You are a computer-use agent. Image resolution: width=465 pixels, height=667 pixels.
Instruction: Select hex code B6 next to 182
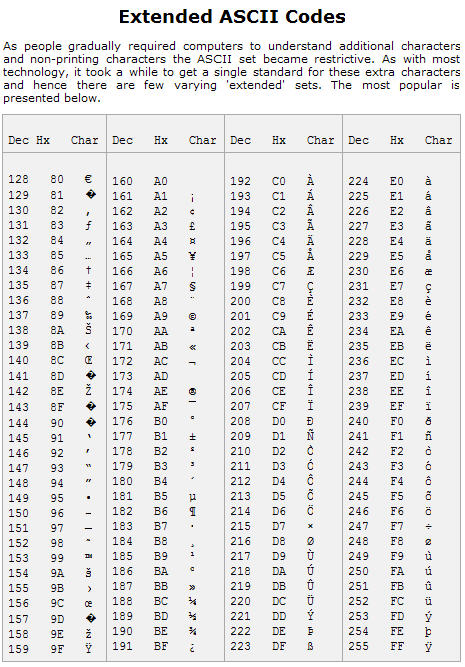click(160, 511)
